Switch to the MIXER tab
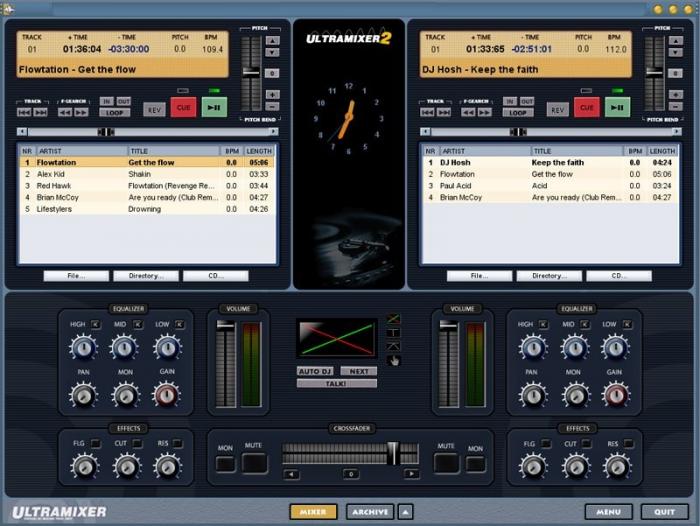This screenshot has width=700, height=526. pos(313,512)
